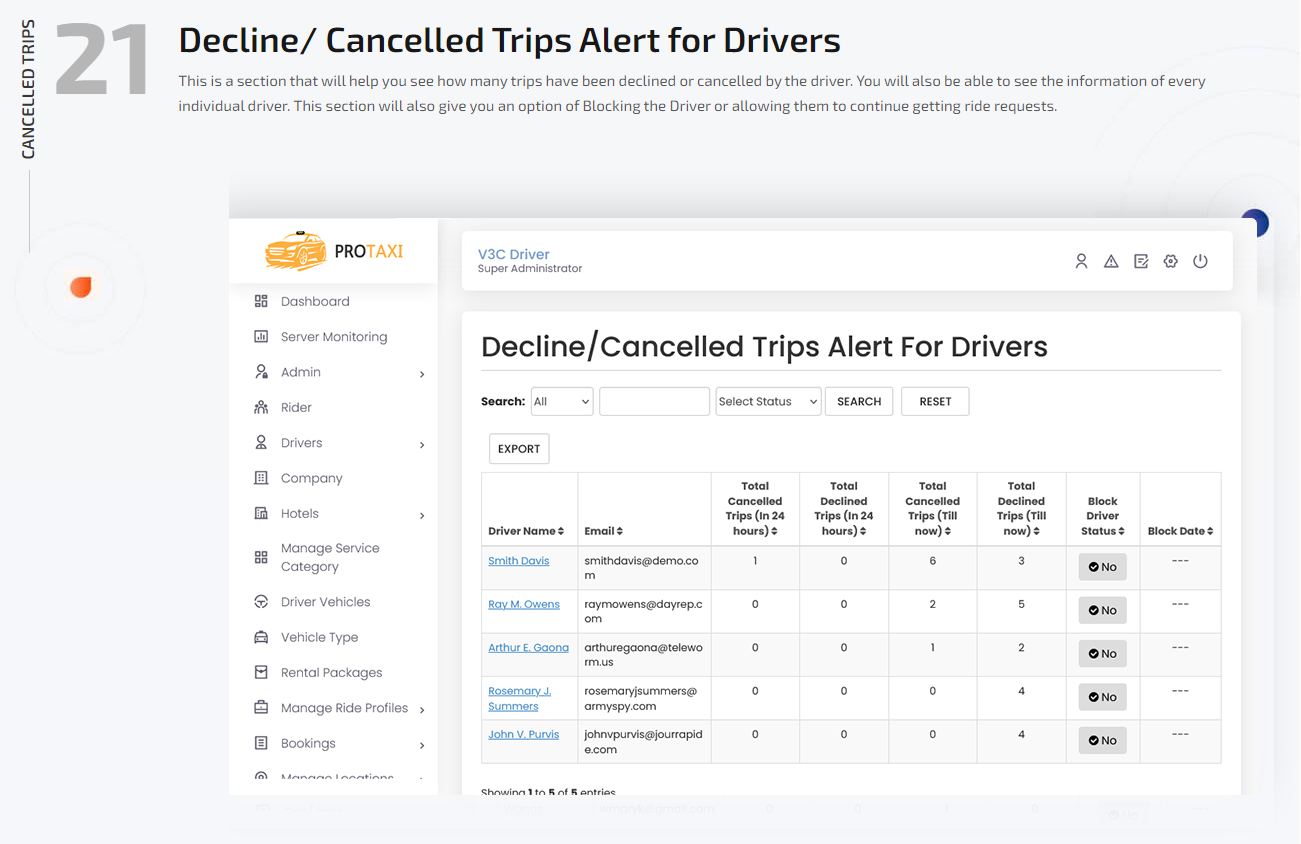This screenshot has height=844, width=1301.
Task: Click the EXPORT button
Action: pos(519,449)
